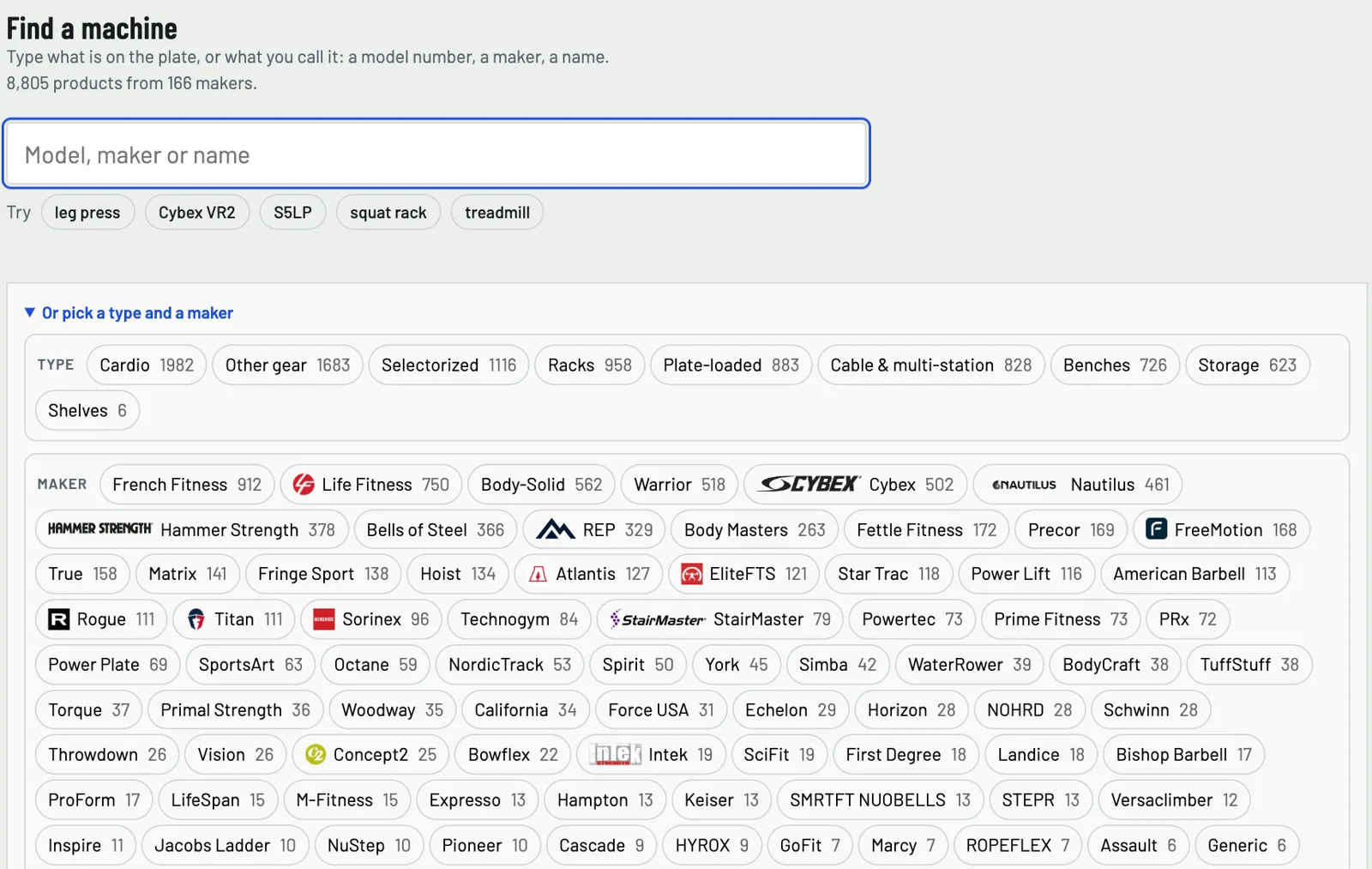Select Body-Solid maker

pos(541,485)
